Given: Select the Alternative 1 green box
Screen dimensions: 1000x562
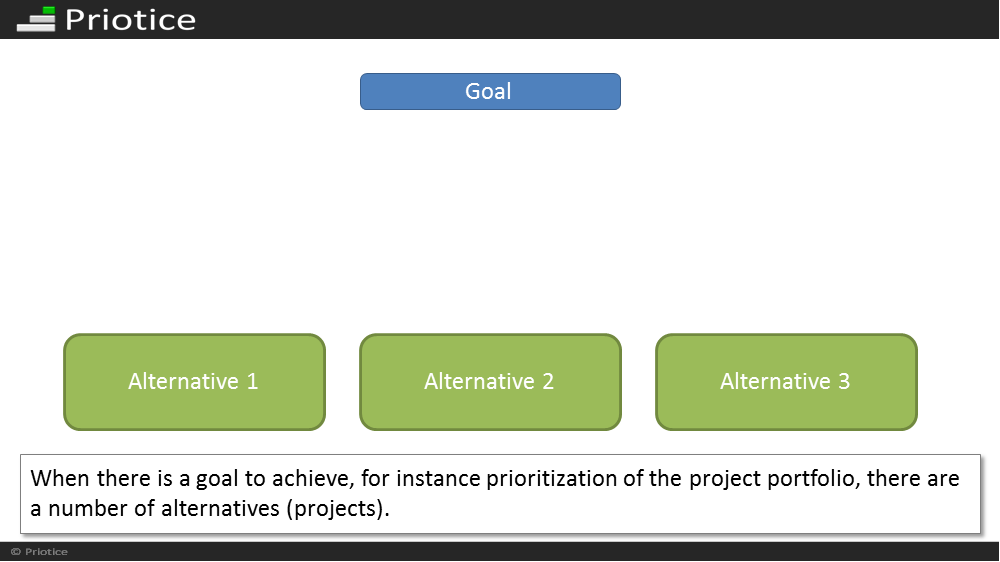Looking at the screenshot, I should (x=195, y=381).
